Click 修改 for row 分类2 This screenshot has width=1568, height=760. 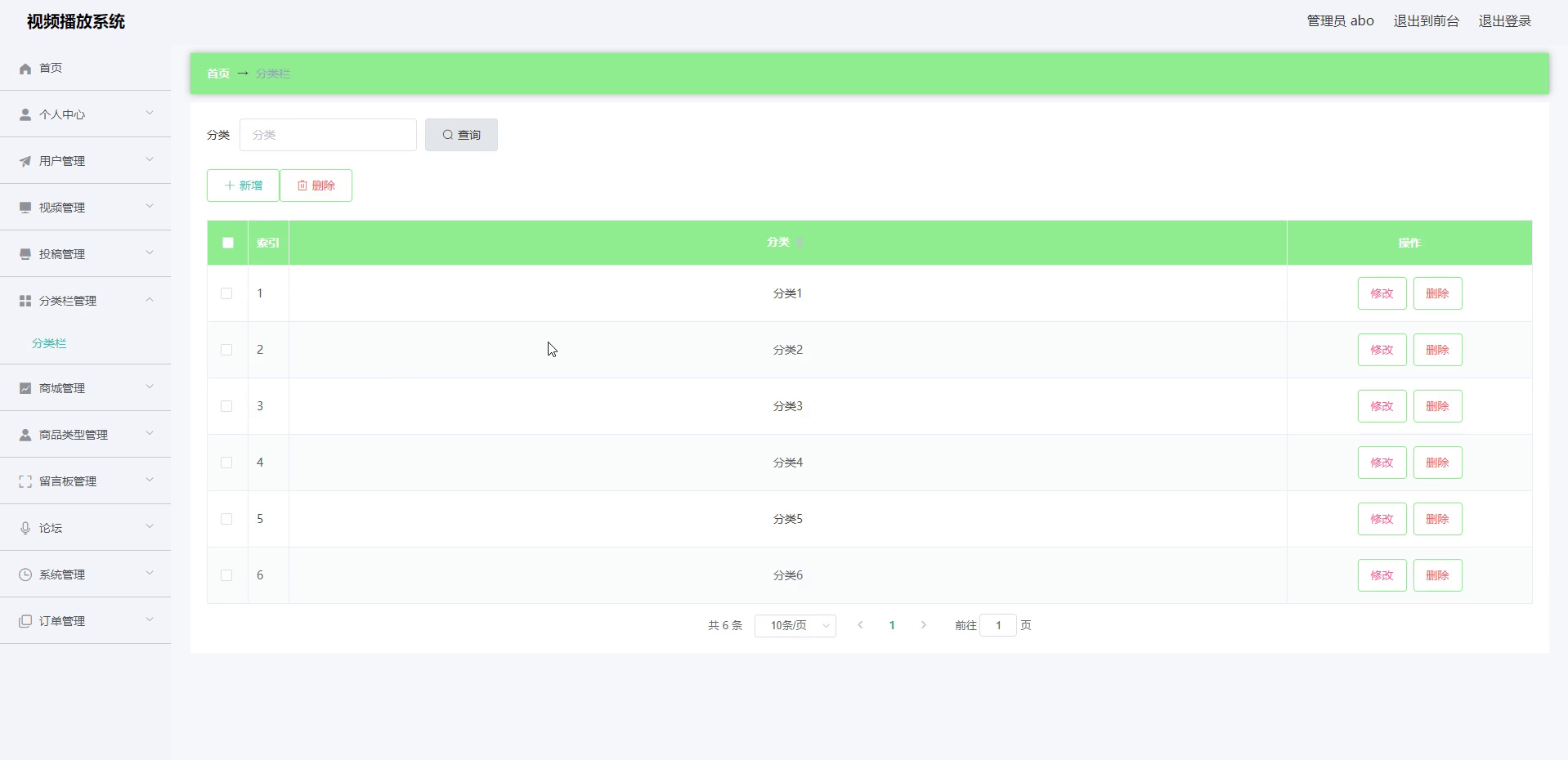pyautogui.click(x=1382, y=350)
